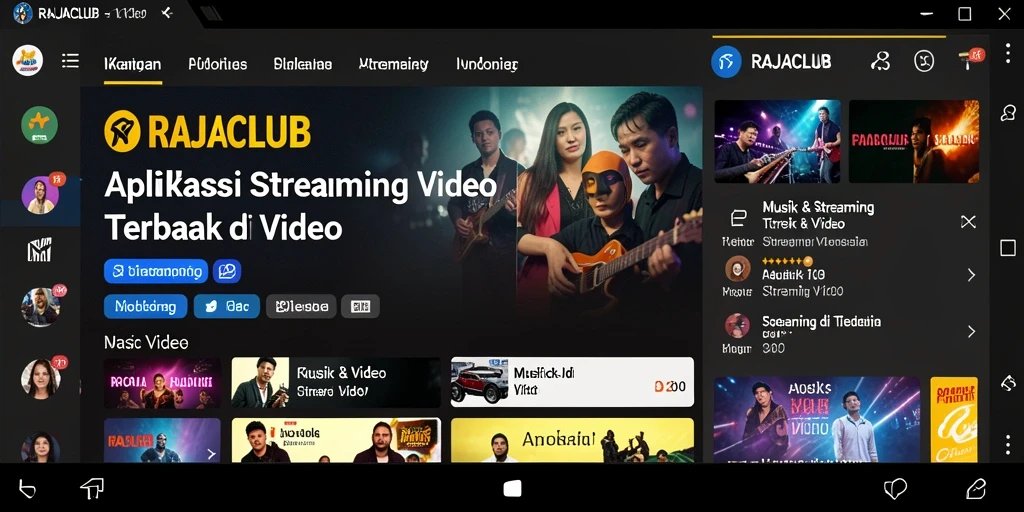Click the list icon beside Musik & Streaming
This screenshot has height=512, width=1024.
coord(738,217)
